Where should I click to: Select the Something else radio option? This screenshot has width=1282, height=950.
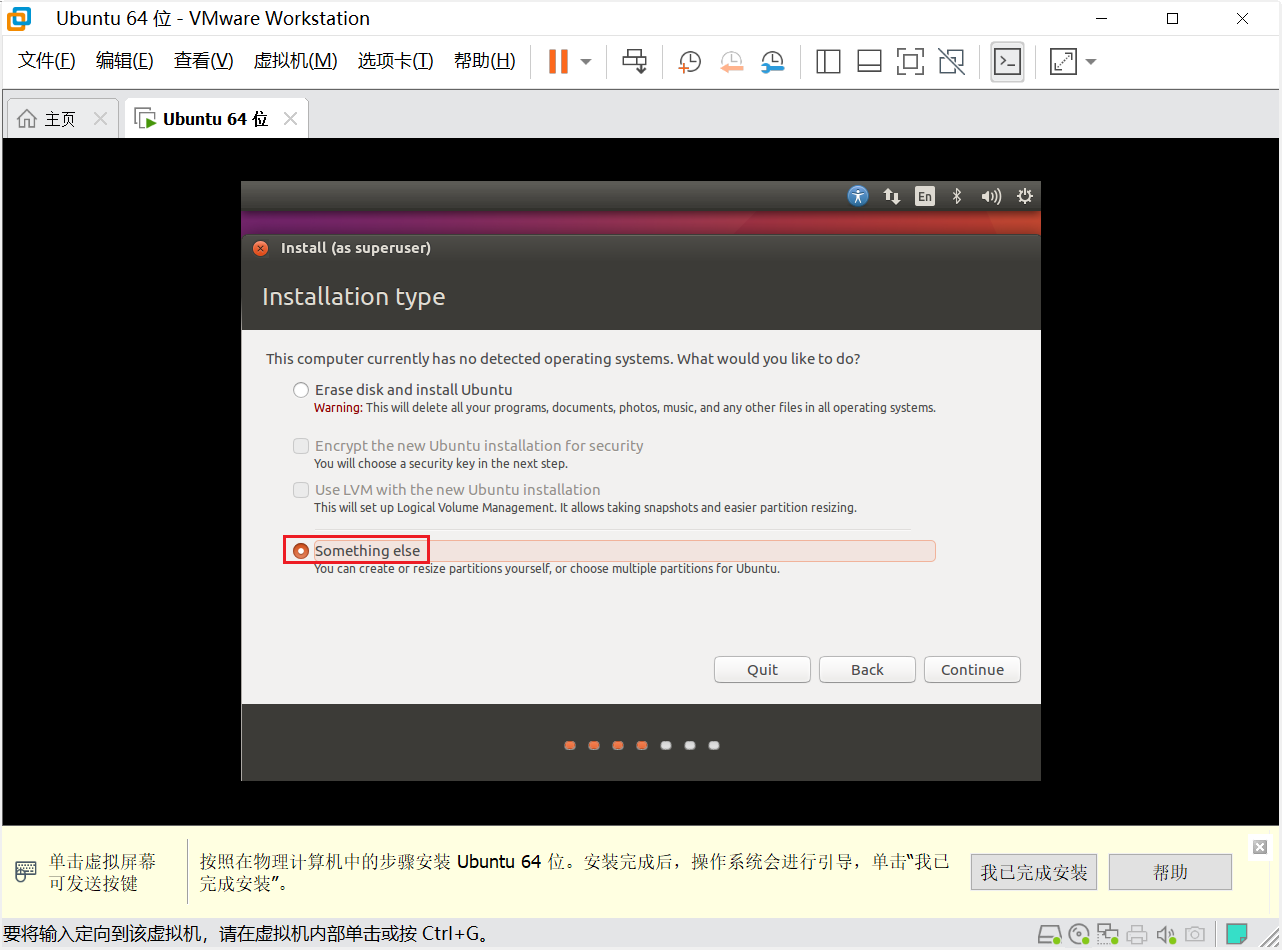click(301, 551)
